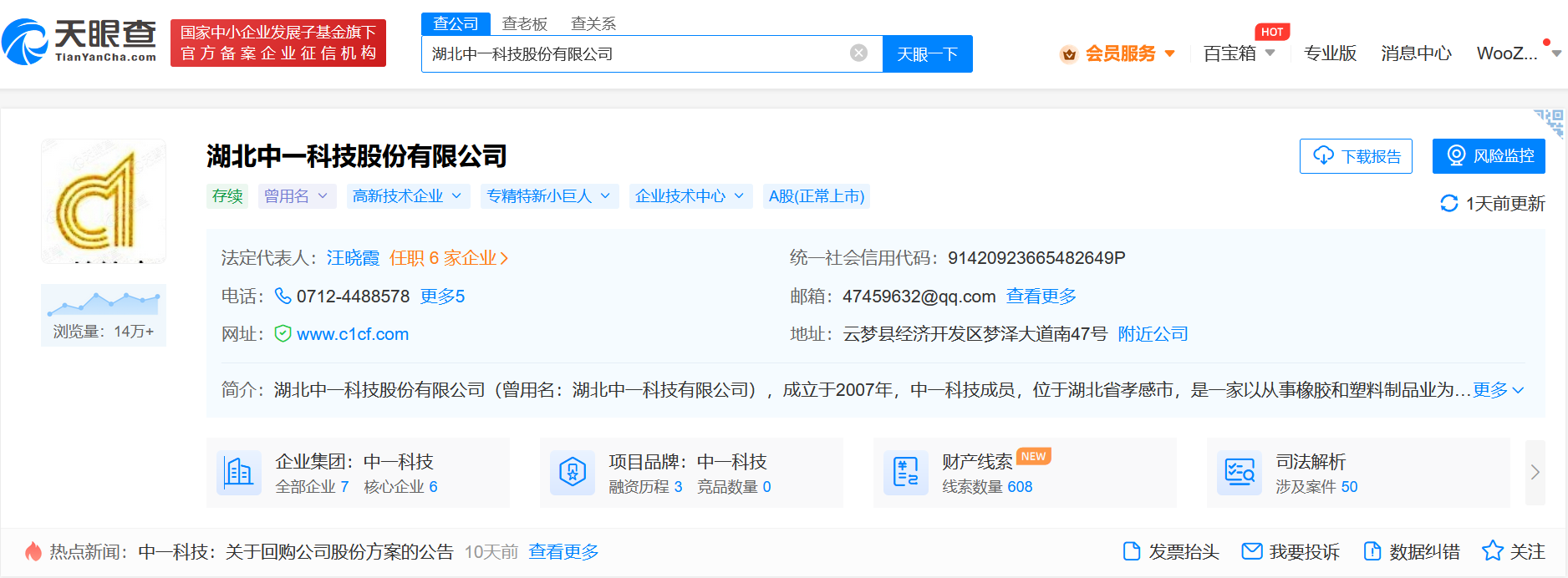Open the www.c1cf.com website link

(x=353, y=334)
